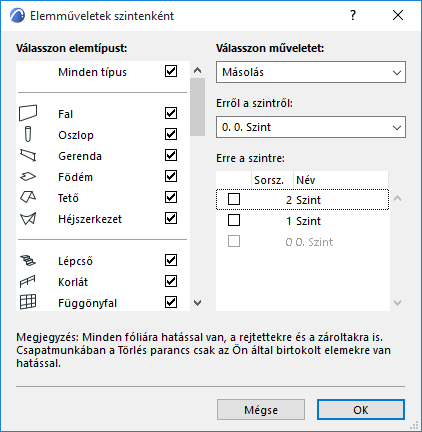This screenshot has width=422, height=432.
Task: Click the Héjszerkezet label text
Action: coord(90,219)
